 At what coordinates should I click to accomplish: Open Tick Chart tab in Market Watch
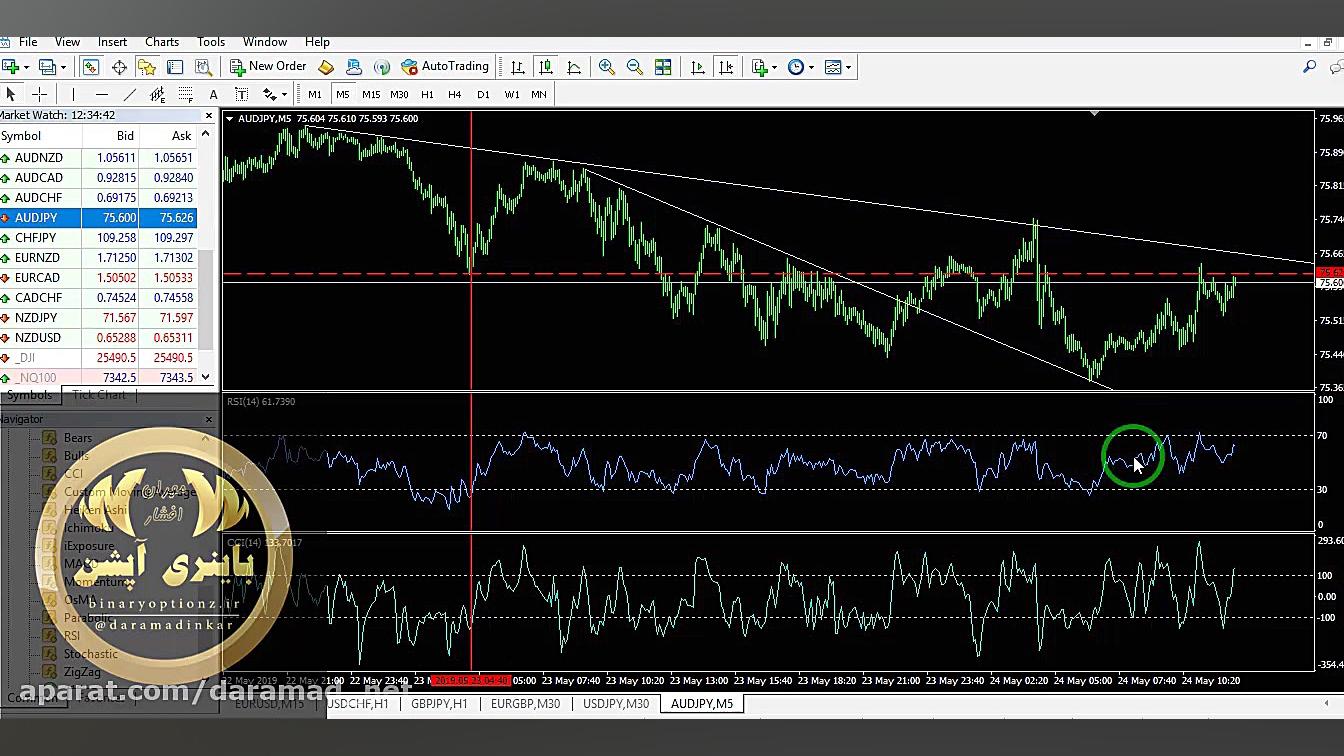tap(99, 395)
